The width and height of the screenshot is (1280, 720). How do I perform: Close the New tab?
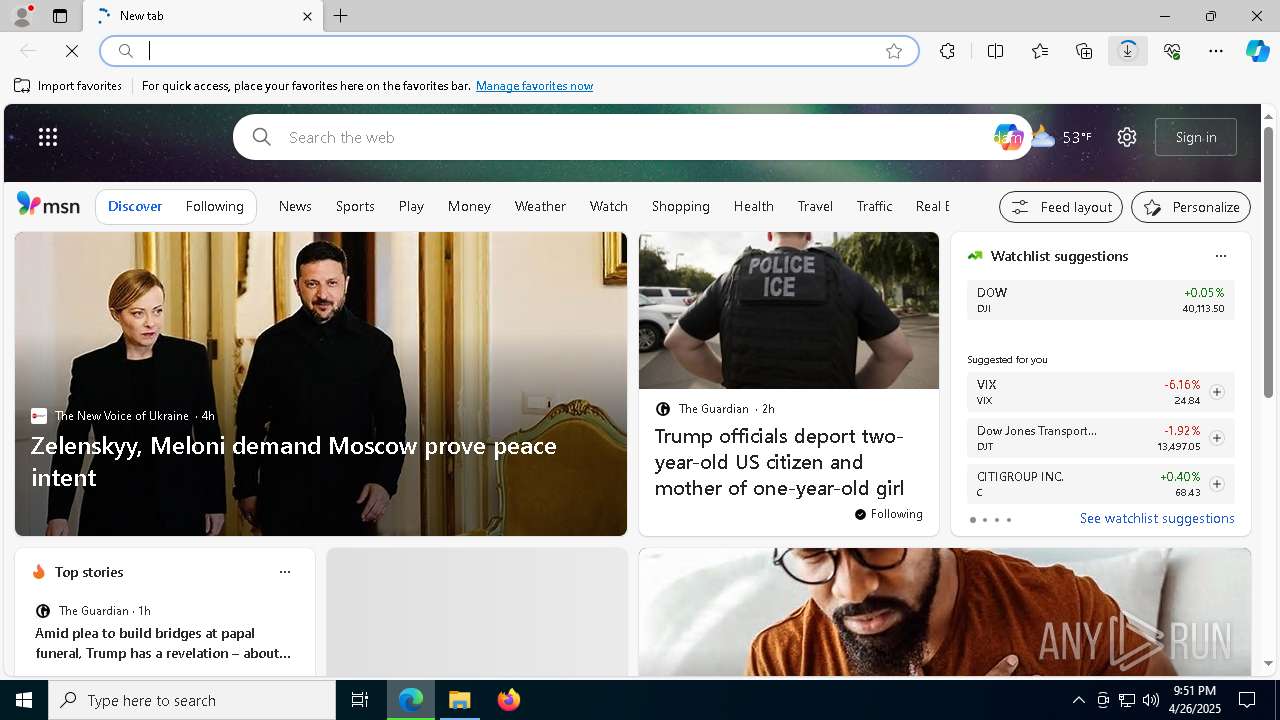point(307,16)
